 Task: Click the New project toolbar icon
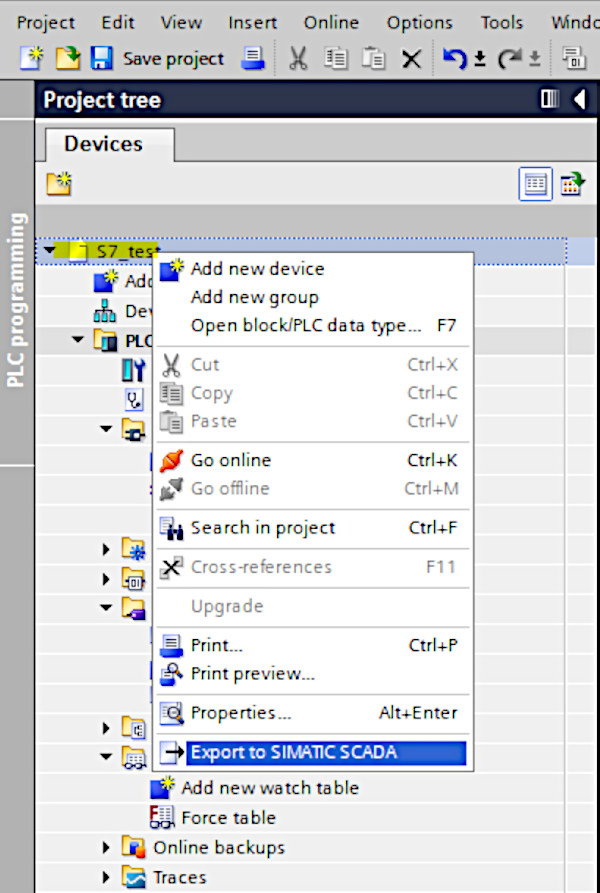(x=31, y=58)
